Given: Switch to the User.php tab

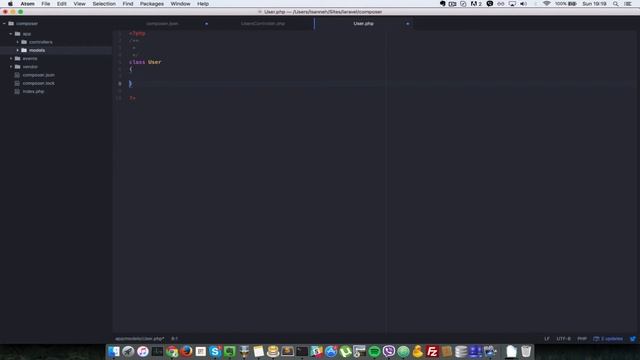Looking at the screenshot, I should pos(363,24).
